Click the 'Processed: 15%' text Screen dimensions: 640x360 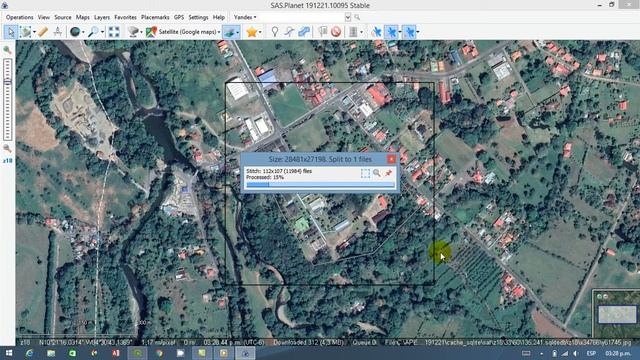tap(265, 178)
